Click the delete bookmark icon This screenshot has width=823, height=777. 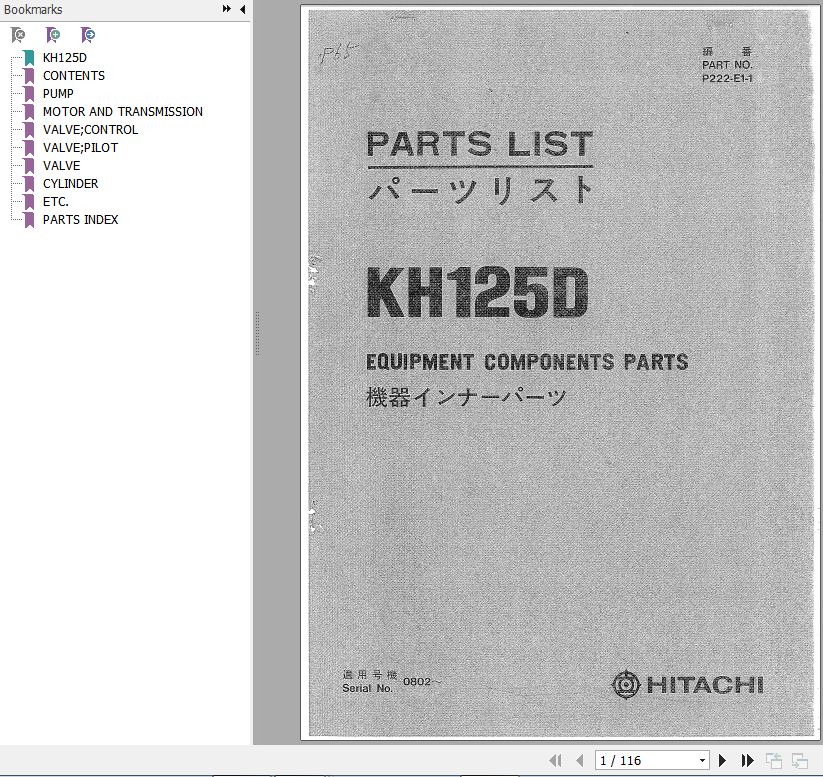click(x=18, y=35)
